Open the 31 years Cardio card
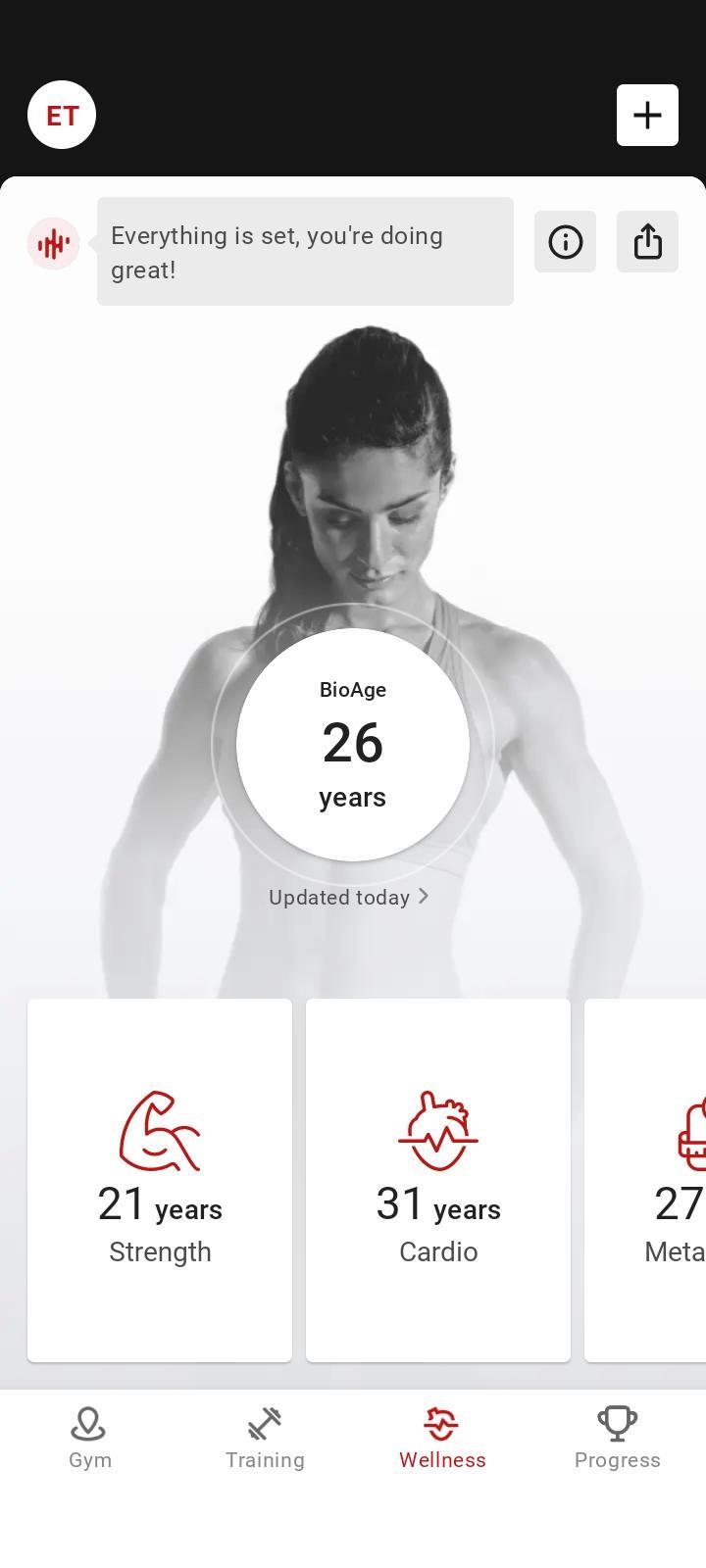This screenshot has height=1568, width=706. pos(438,1180)
